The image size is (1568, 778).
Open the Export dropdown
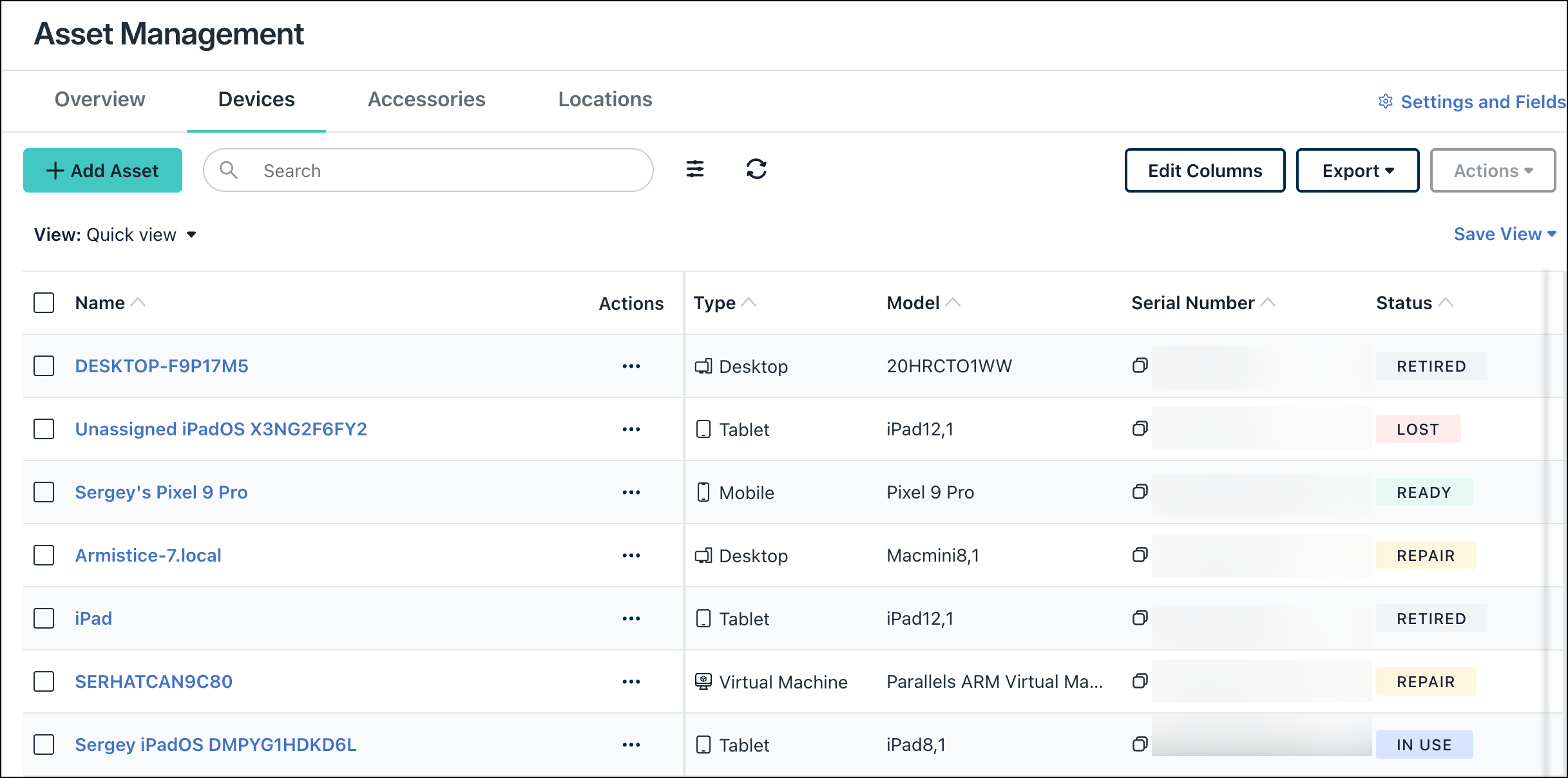tap(1357, 171)
